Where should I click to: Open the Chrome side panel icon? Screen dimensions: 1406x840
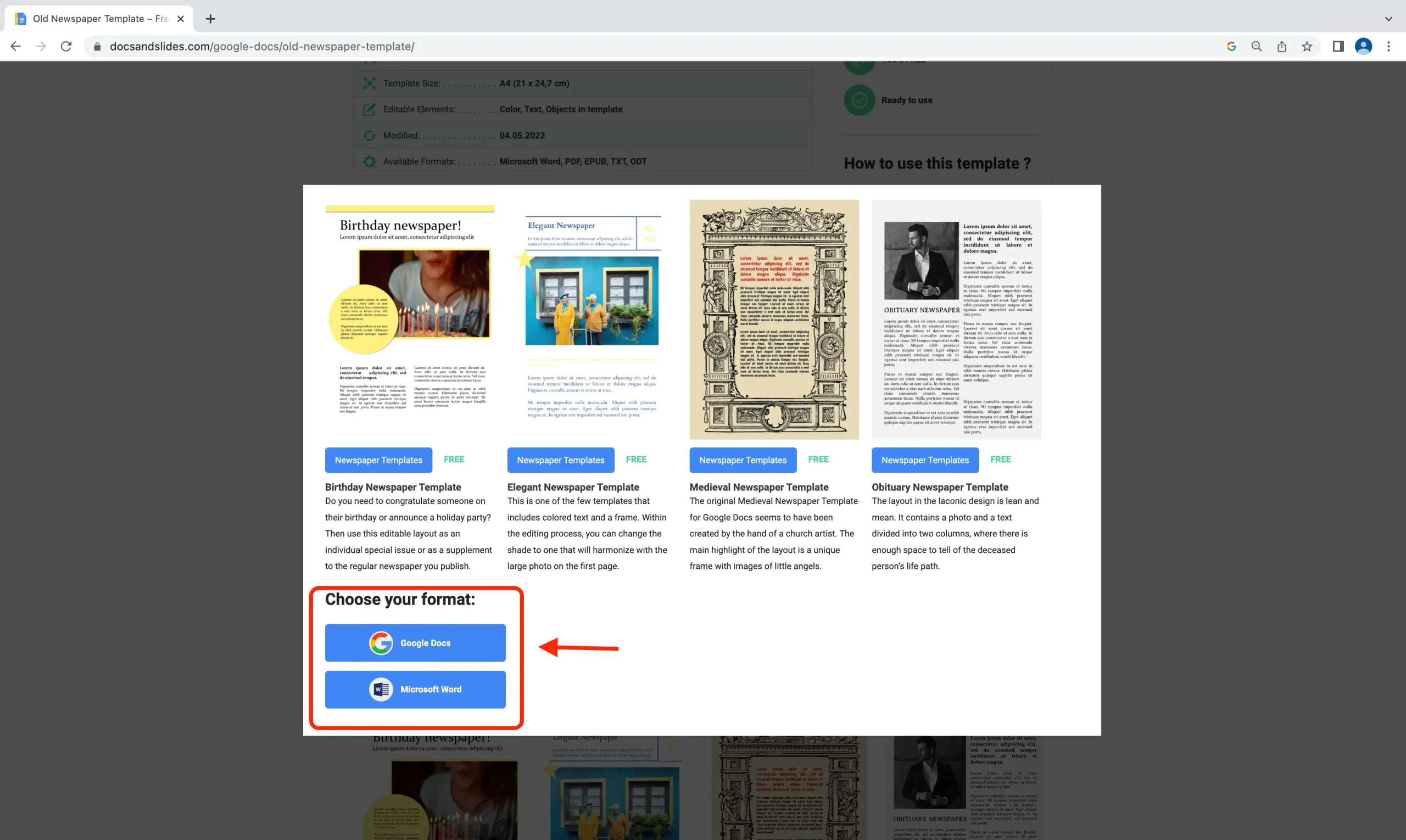[x=1337, y=47]
